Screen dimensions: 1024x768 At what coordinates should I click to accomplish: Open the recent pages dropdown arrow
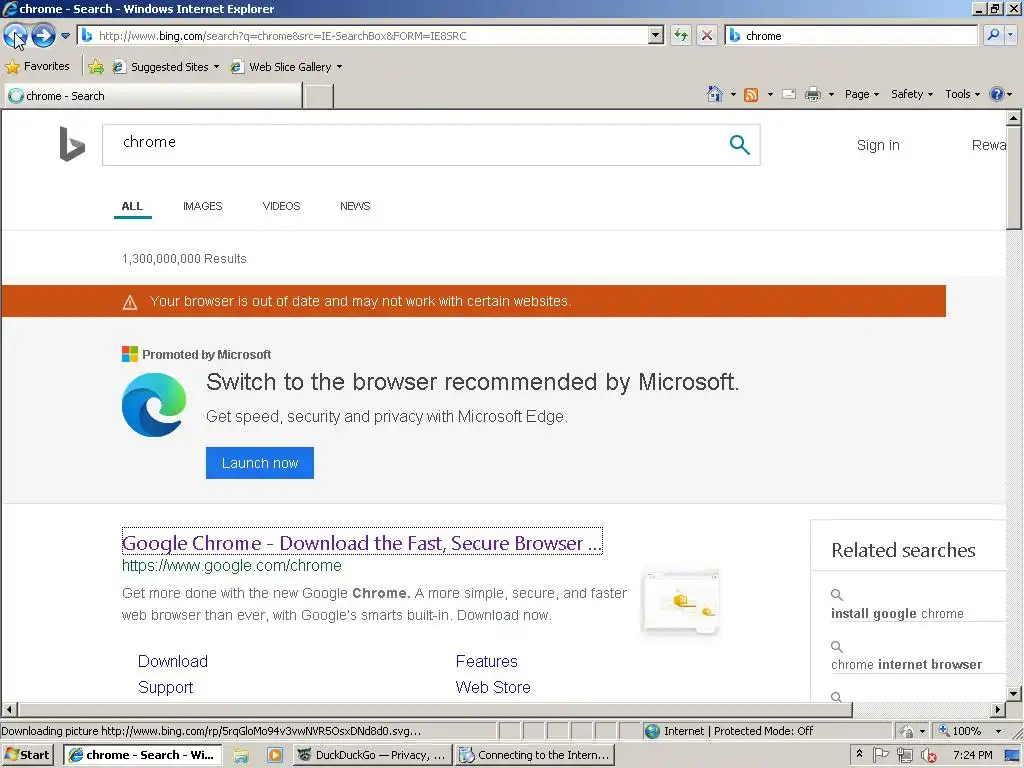click(65, 36)
